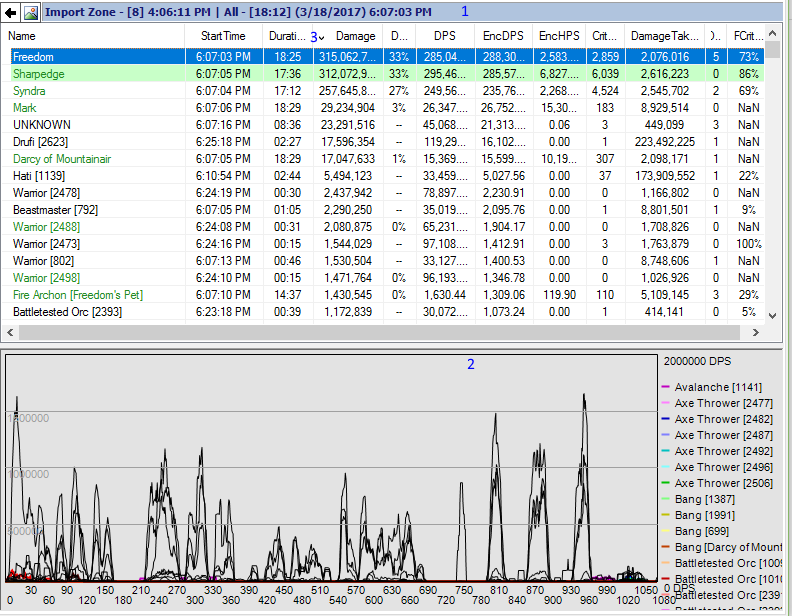Click the picture icon beside Import Zone

pyautogui.click(x=30, y=12)
